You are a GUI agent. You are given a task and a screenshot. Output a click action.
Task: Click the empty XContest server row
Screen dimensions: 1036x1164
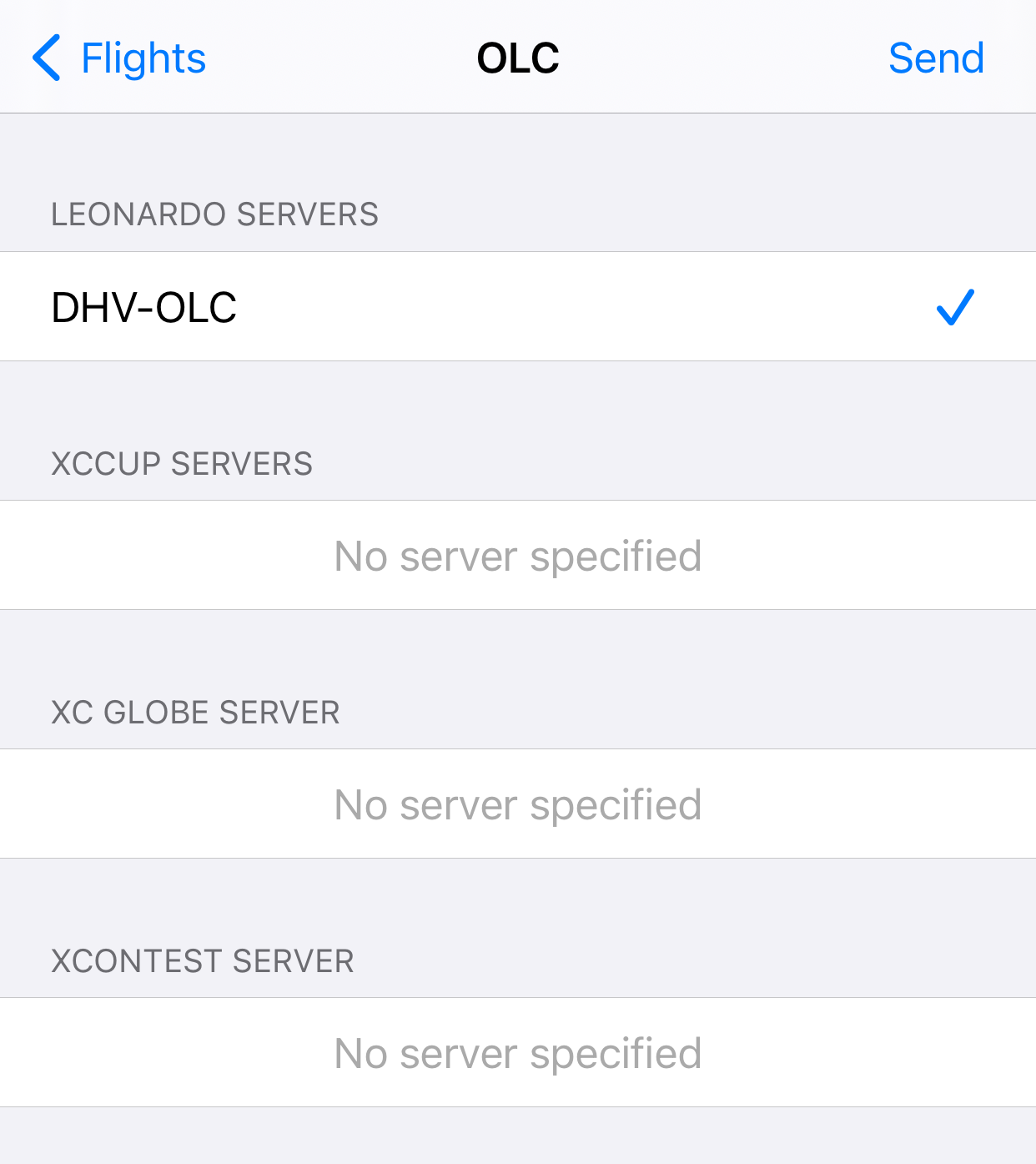[x=518, y=1052]
